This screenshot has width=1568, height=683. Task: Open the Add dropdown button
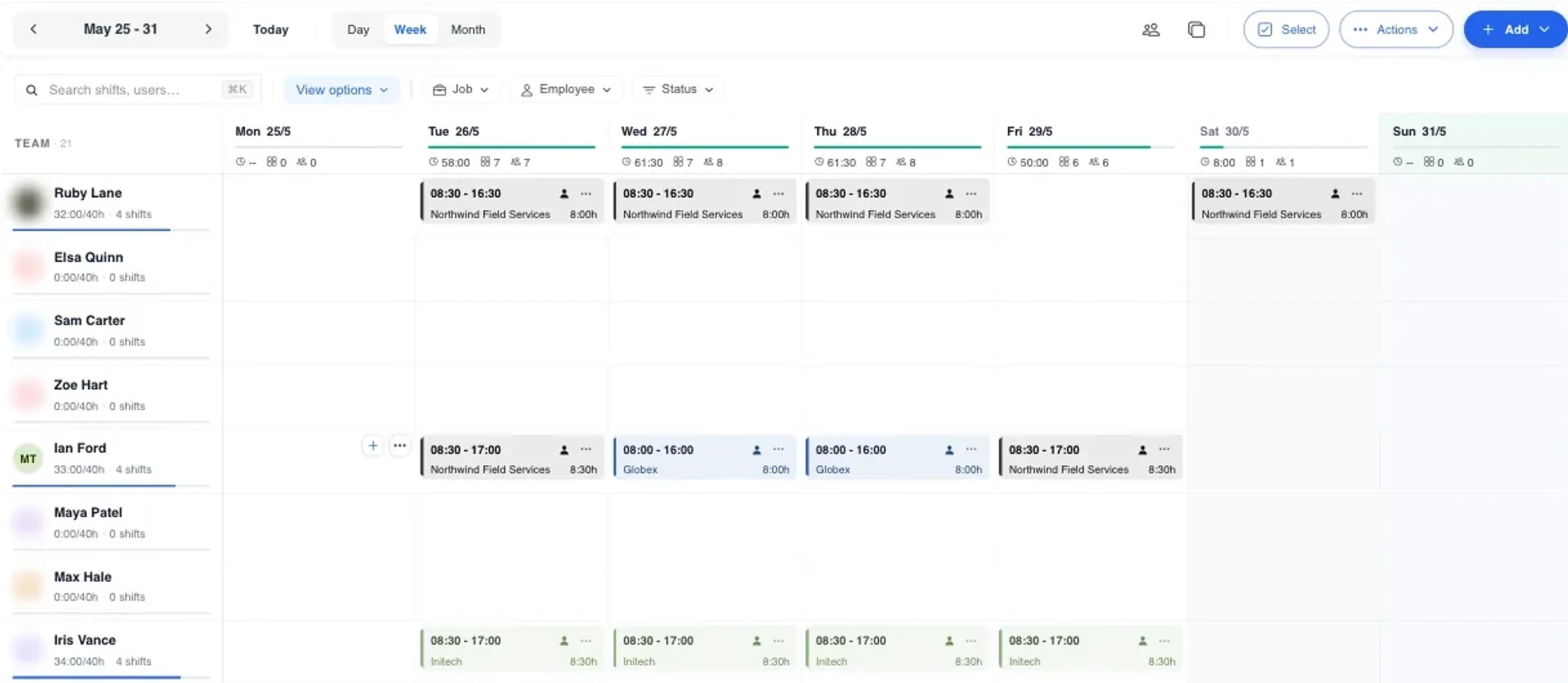1515,30
